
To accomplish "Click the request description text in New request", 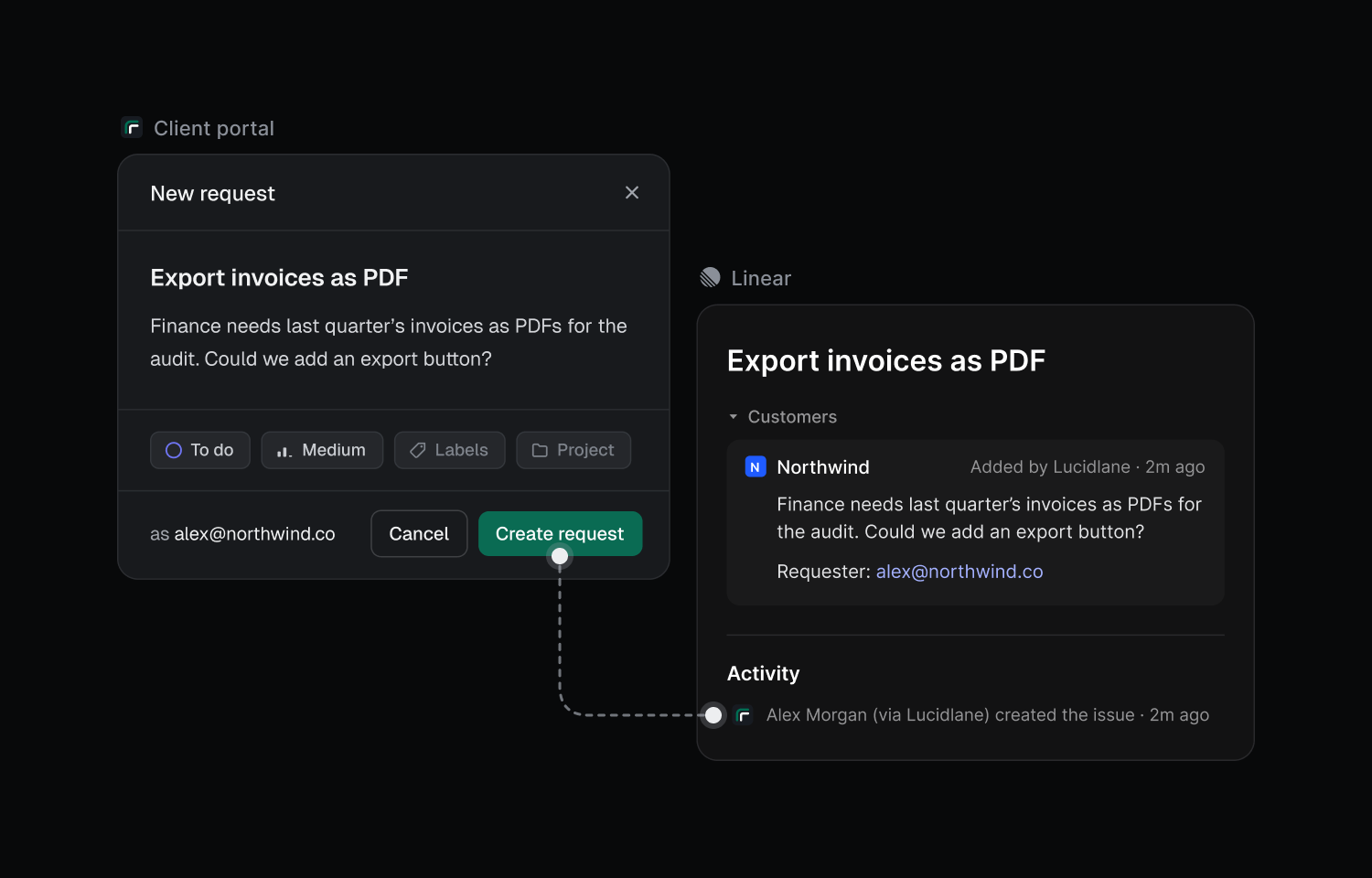I will pyautogui.click(x=389, y=342).
